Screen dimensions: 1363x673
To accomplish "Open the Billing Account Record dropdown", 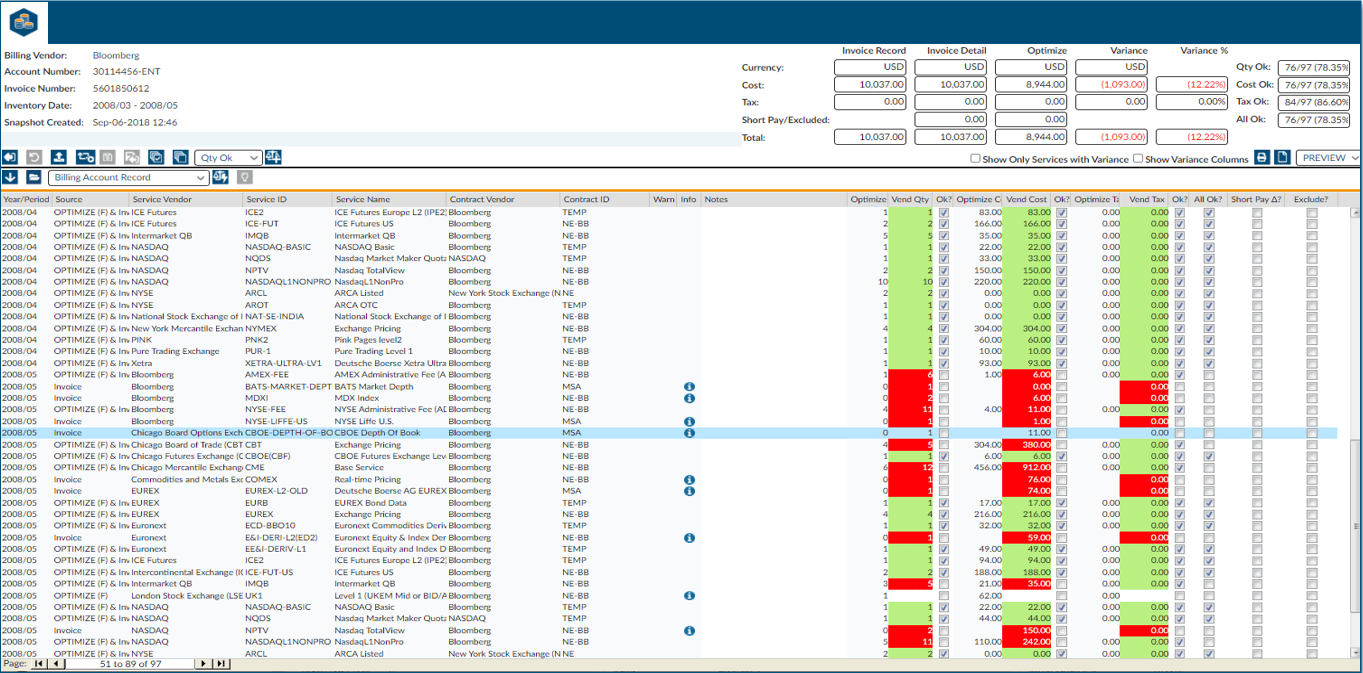I will point(128,177).
